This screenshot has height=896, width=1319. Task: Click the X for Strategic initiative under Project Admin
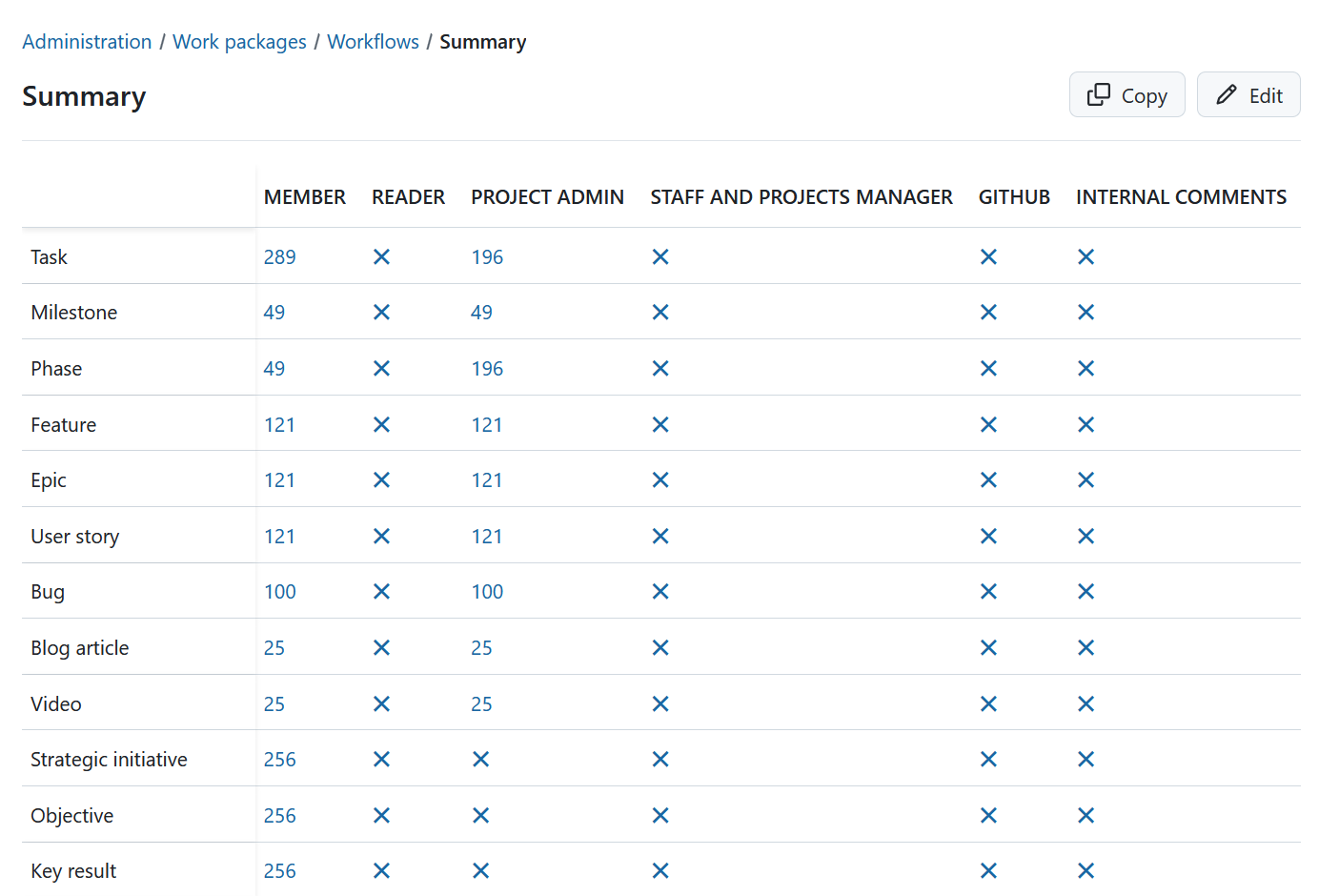480,759
